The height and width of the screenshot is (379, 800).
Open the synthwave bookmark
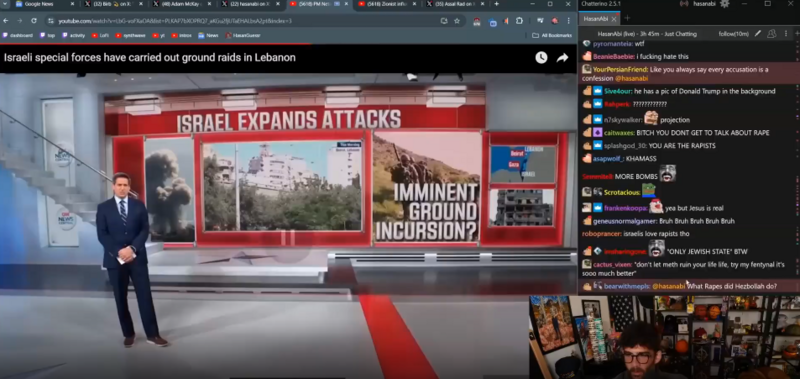point(130,35)
